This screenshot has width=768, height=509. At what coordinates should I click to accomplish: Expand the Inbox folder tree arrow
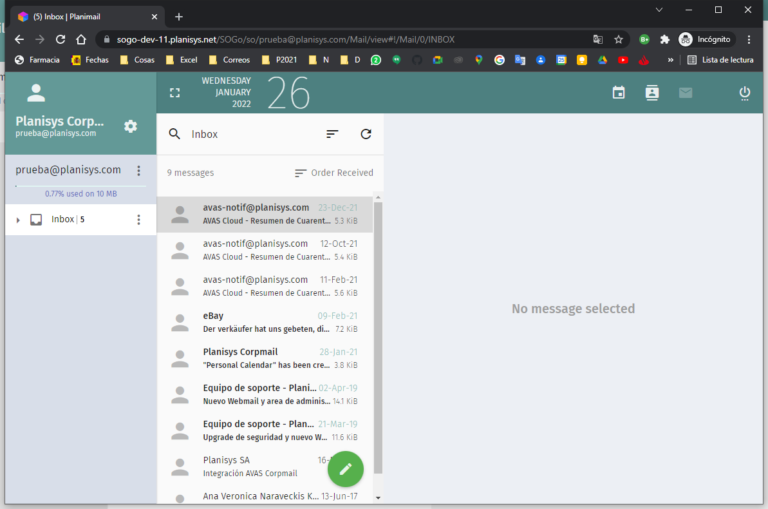[x=18, y=220]
